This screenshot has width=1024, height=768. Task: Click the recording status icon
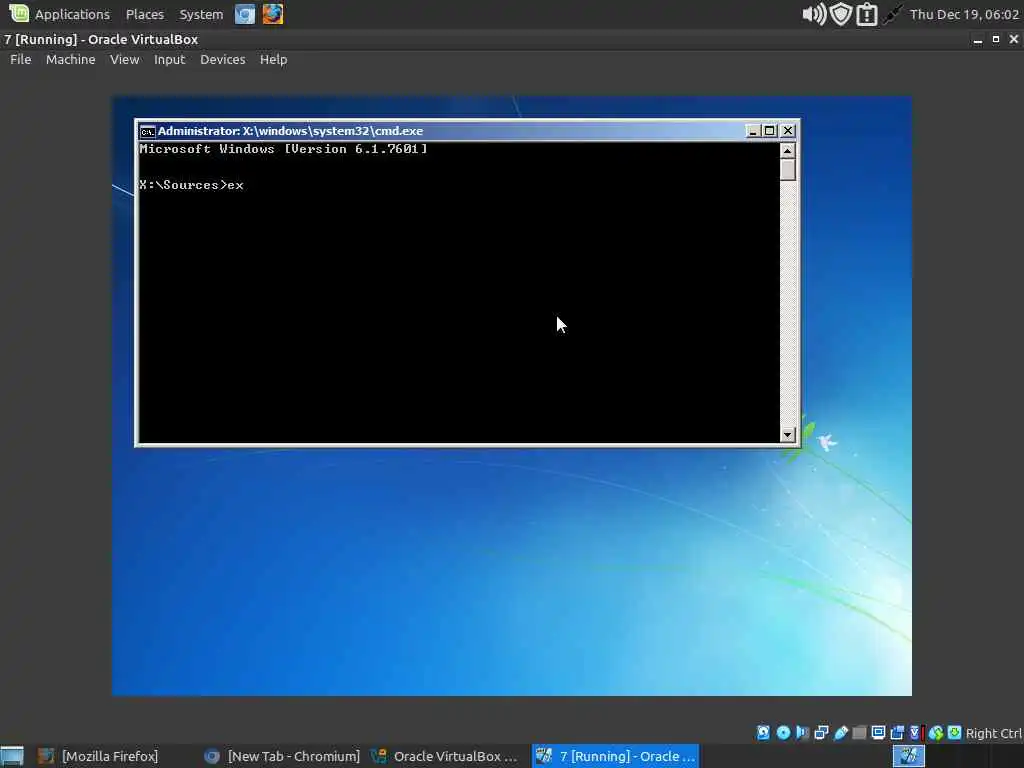[x=897, y=733]
